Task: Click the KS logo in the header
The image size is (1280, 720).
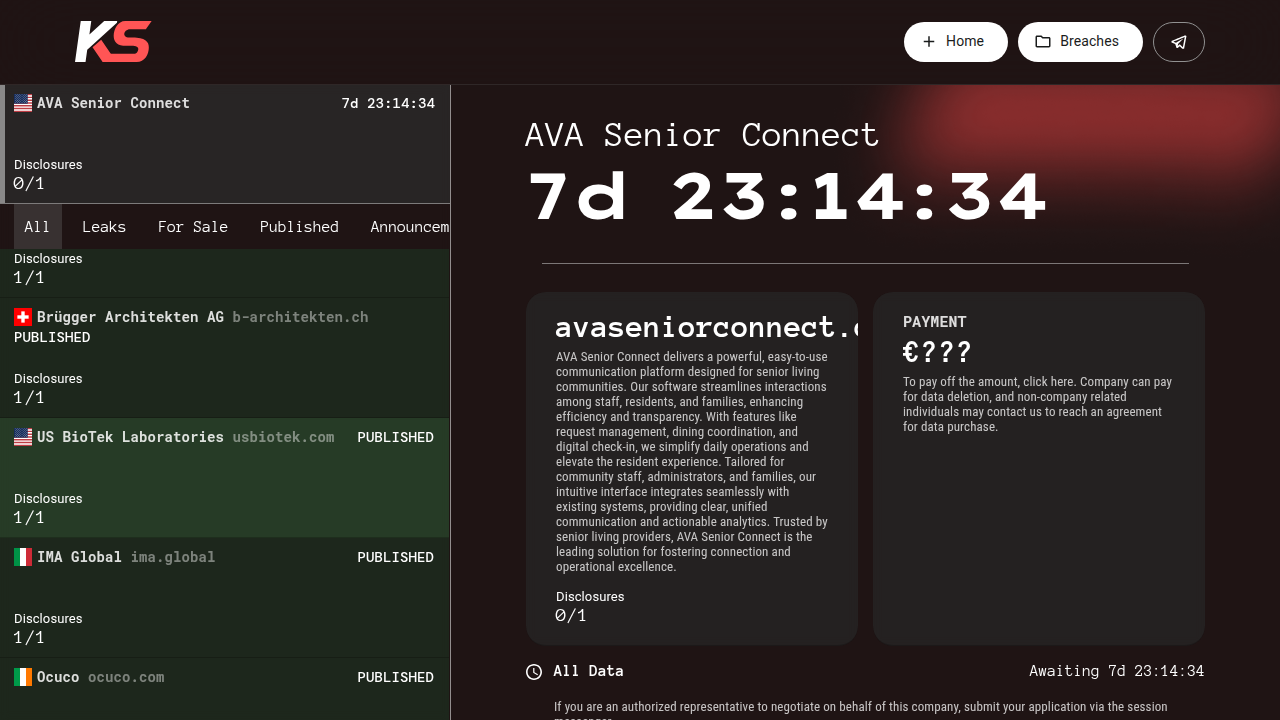Action: 113,42
